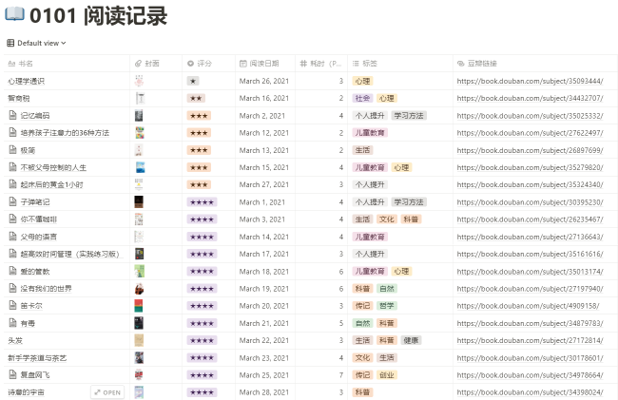This screenshot has height=400, width=618.
Task: Open the douban link ending 4909158
Action: click(528, 306)
